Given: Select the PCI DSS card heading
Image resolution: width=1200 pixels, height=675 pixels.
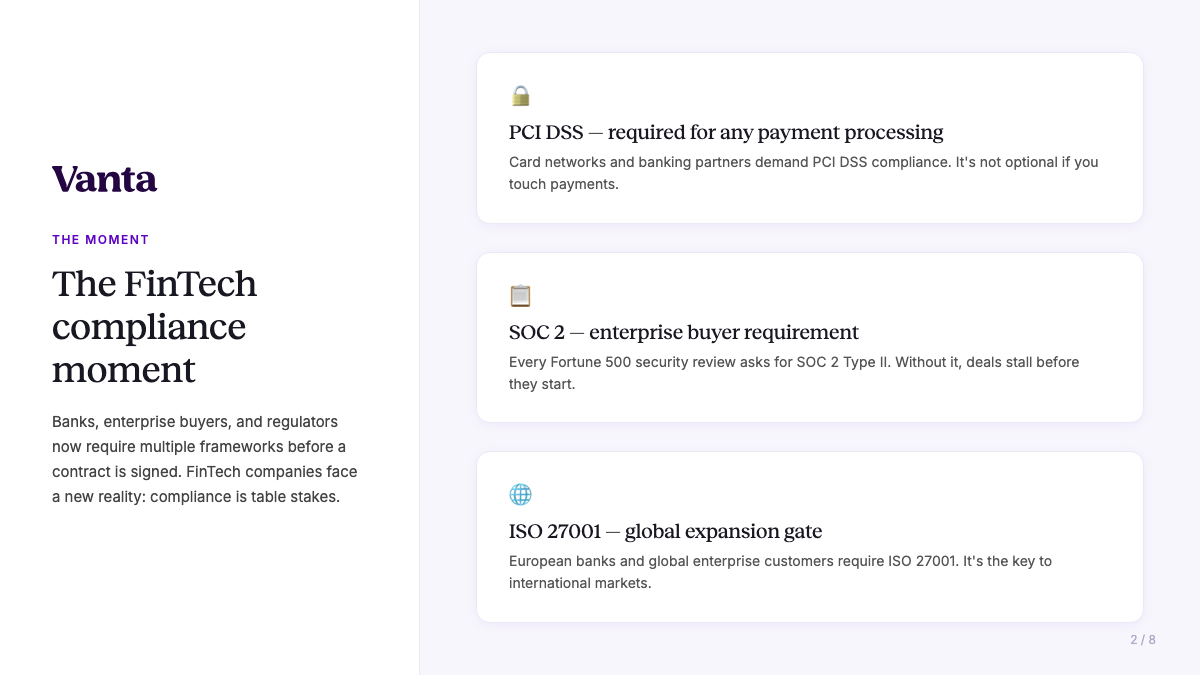Looking at the screenshot, I should (x=726, y=132).
